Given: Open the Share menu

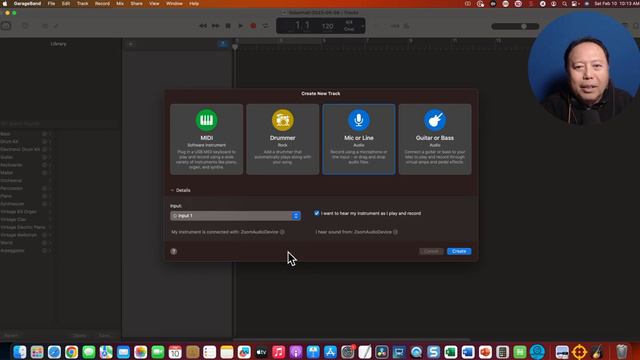Looking at the screenshot, I should [x=136, y=4].
